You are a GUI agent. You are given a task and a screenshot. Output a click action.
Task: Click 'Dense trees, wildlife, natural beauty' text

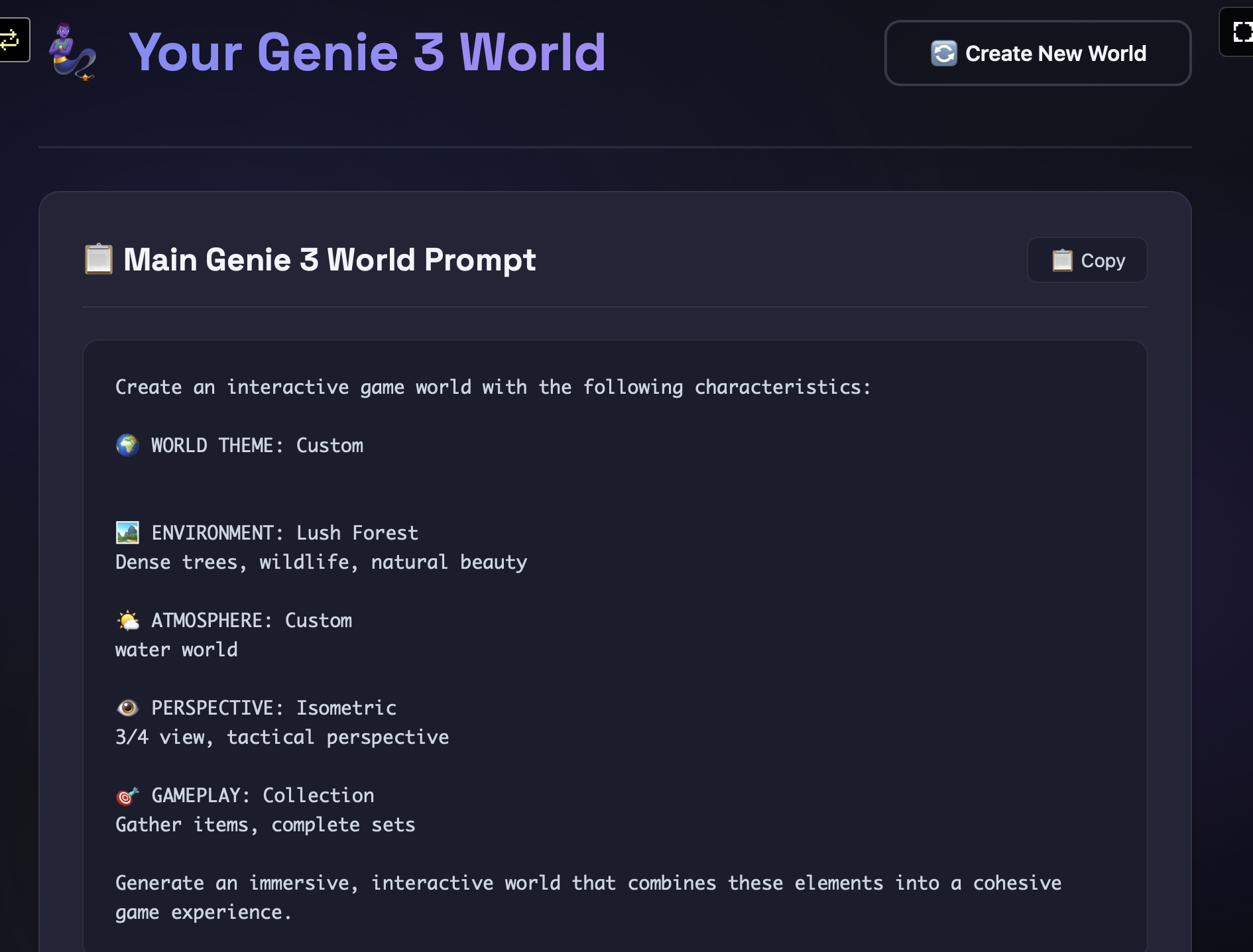pyautogui.click(x=322, y=562)
